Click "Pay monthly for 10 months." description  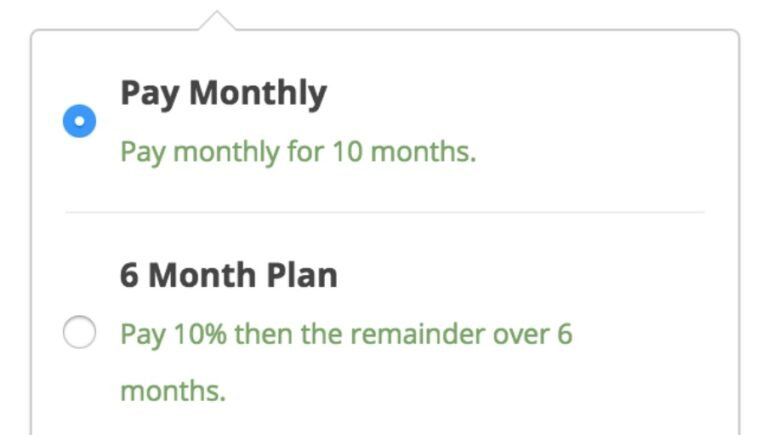[298, 154]
